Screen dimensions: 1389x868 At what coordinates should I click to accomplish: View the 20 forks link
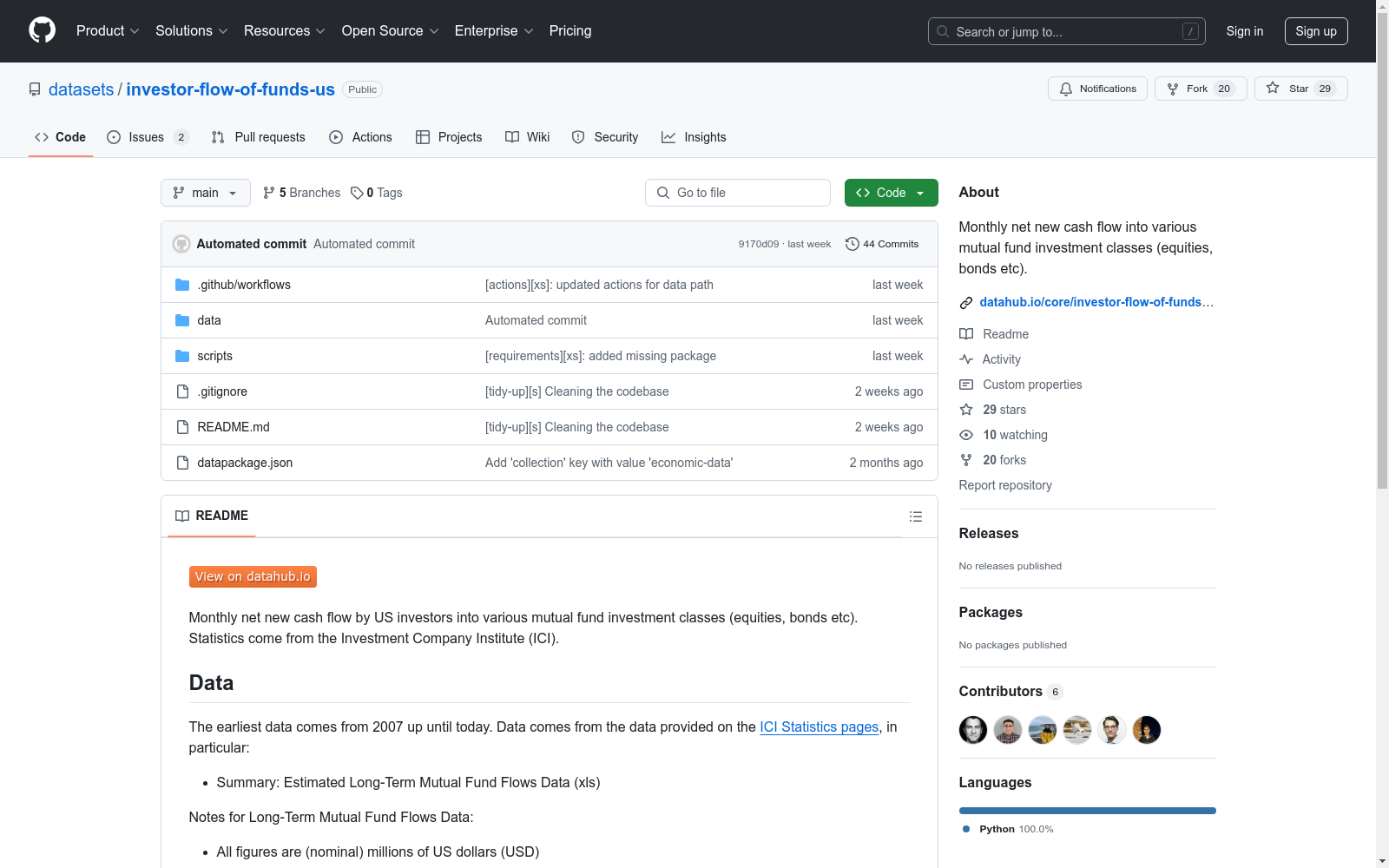993,460
